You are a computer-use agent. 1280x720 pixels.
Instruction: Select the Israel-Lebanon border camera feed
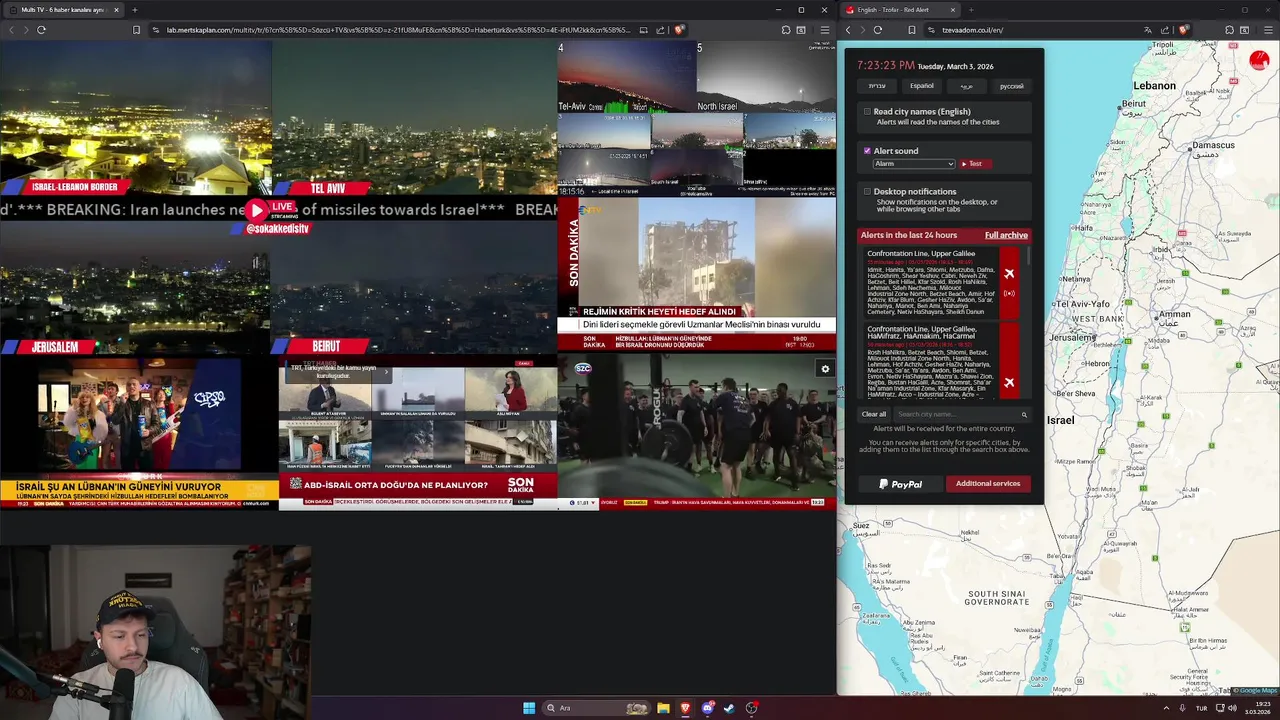coord(135,117)
